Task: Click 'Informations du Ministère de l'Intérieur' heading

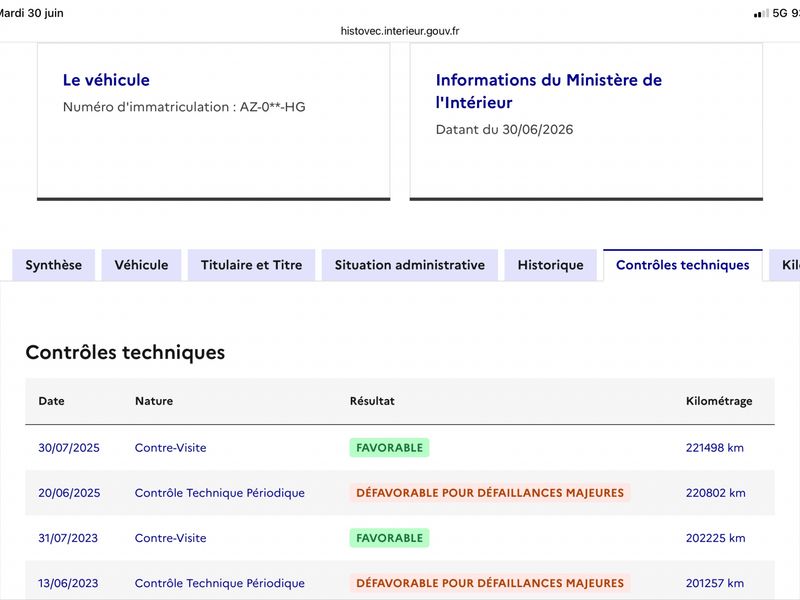Action: tap(548, 91)
